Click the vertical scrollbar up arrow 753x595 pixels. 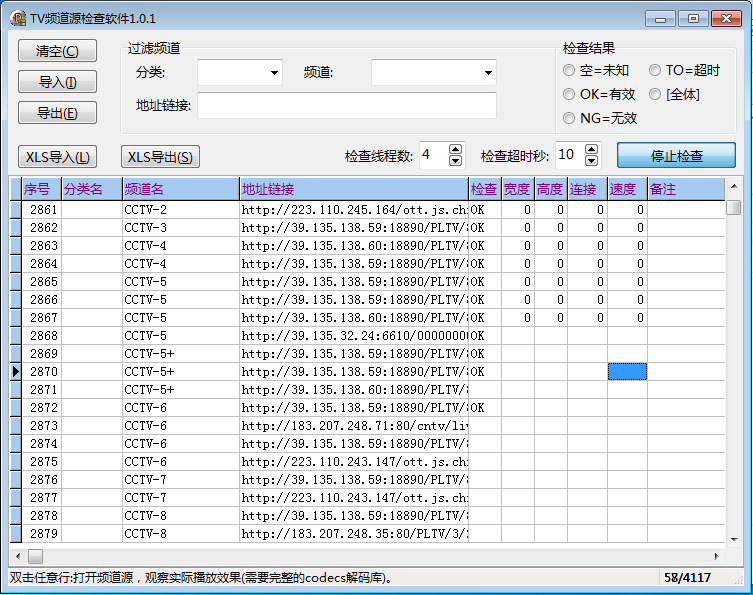coord(734,186)
